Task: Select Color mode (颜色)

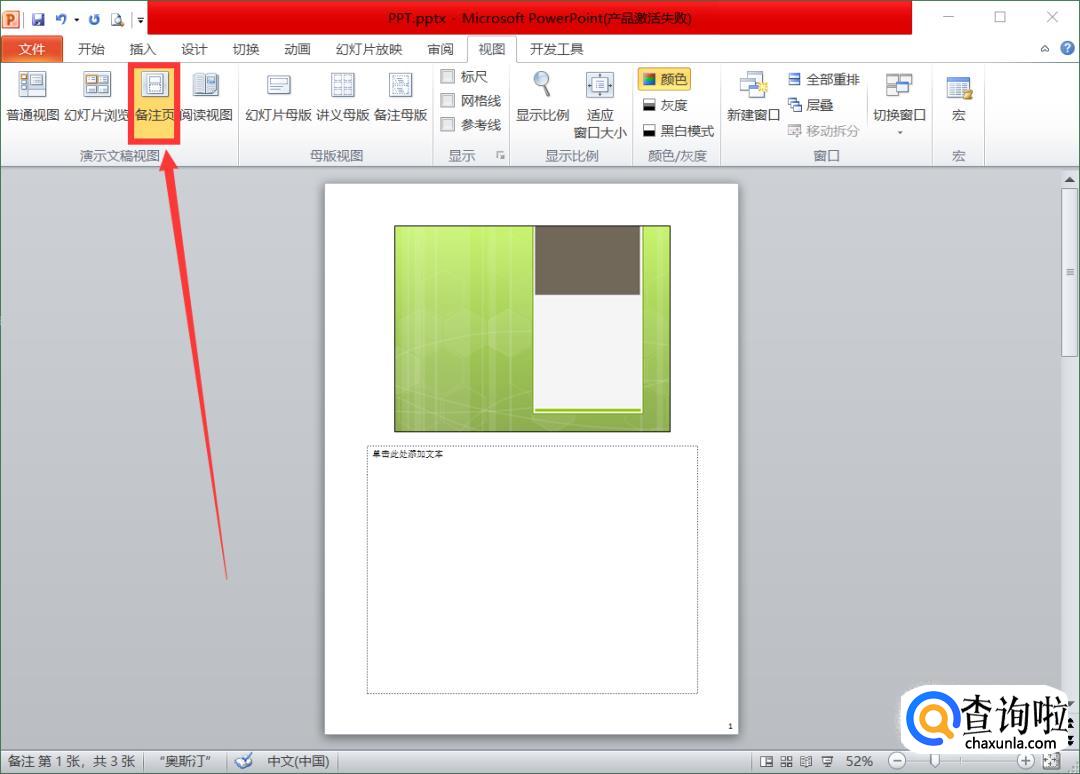Action: 664,79
